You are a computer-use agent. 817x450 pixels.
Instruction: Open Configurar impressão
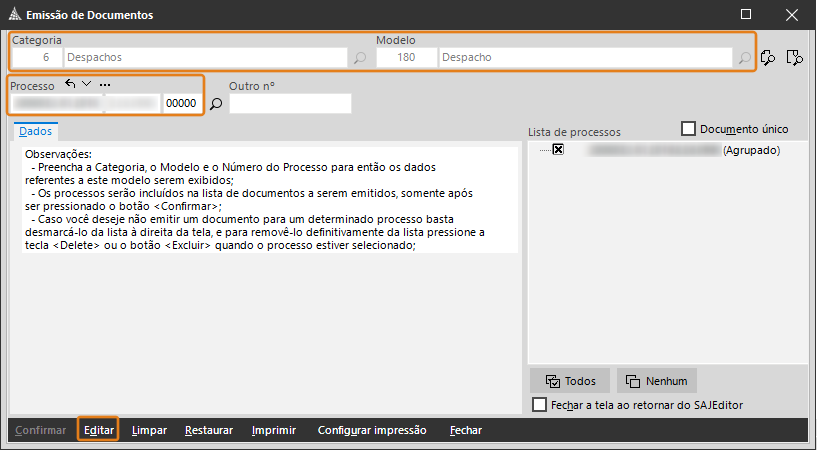point(372,430)
